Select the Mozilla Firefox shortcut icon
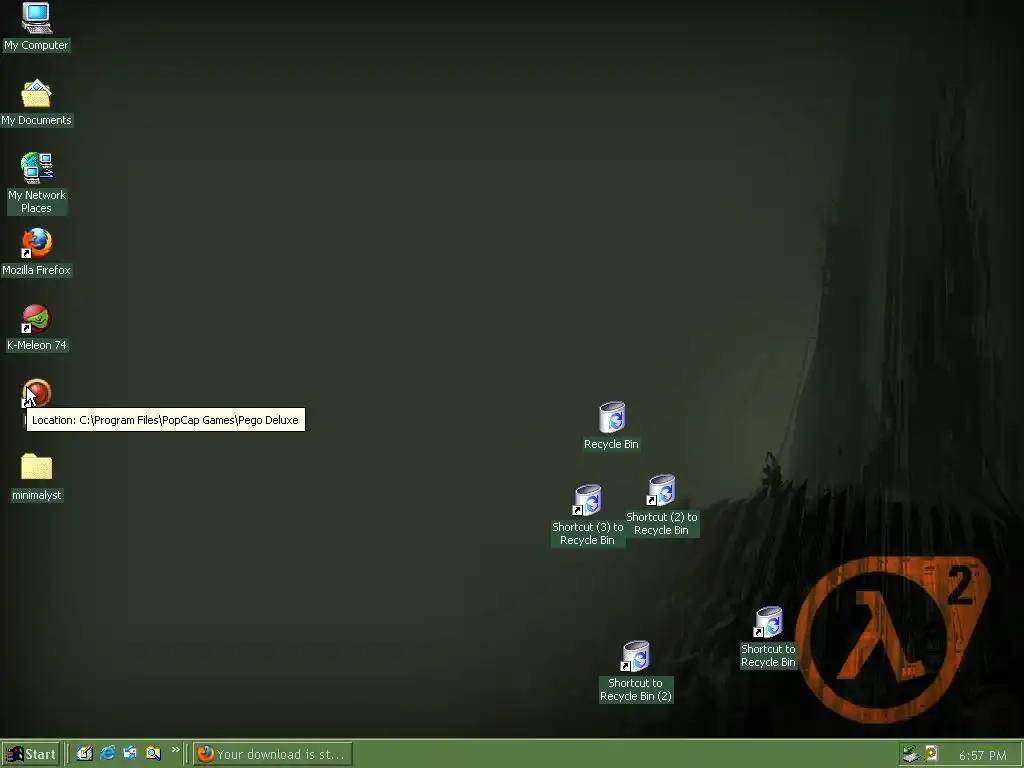1024x768 pixels. point(37,243)
